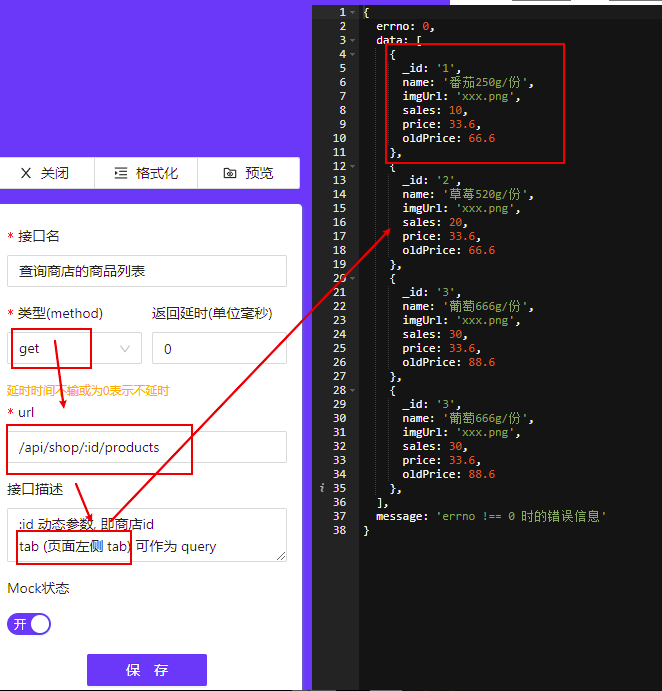
Task: Focus the 返回延时 delay input field
Action: click(219, 348)
